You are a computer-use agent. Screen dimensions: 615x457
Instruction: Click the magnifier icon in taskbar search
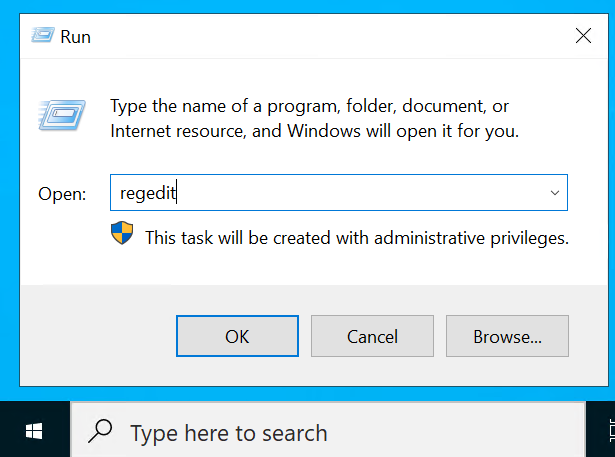100,432
